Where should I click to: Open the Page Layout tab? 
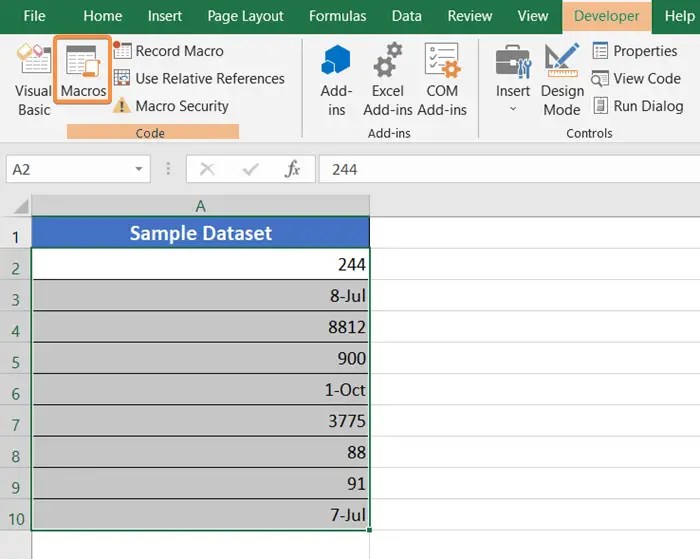pyautogui.click(x=245, y=16)
